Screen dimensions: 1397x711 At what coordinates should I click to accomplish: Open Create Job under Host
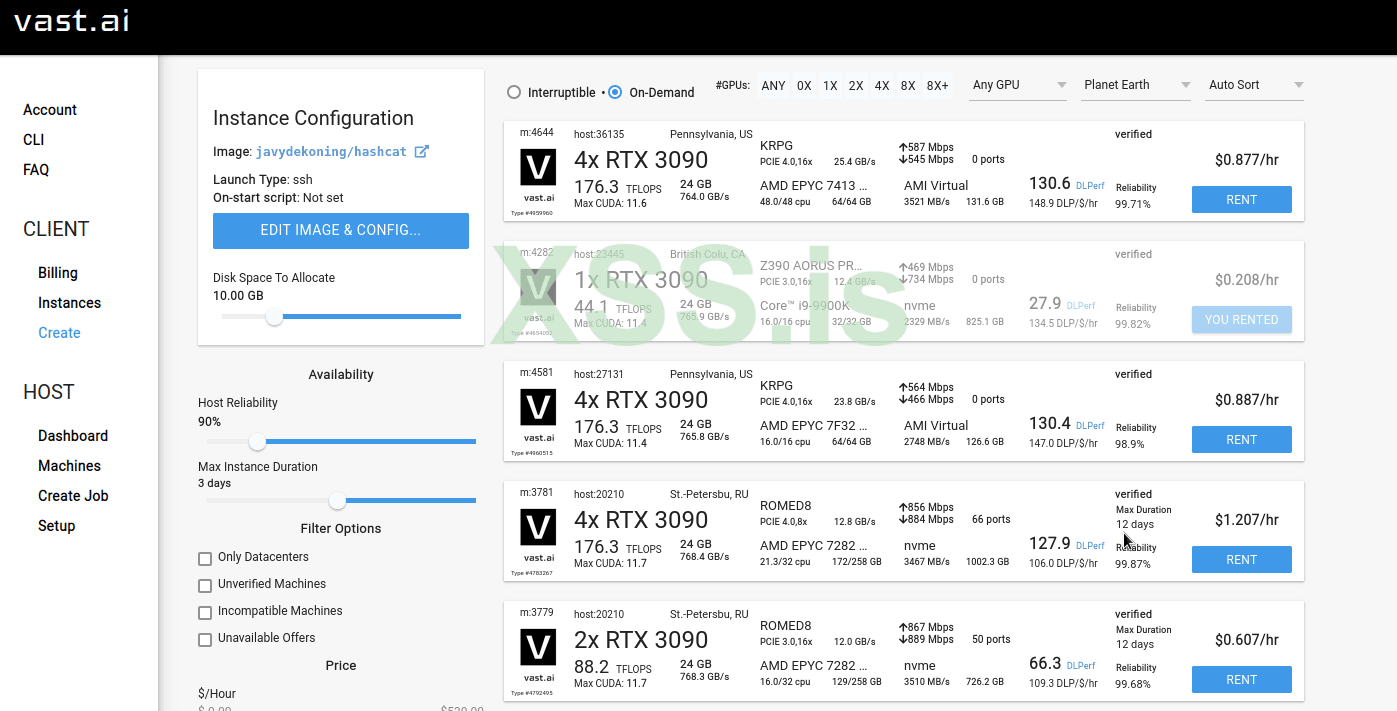(x=73, y=496)
